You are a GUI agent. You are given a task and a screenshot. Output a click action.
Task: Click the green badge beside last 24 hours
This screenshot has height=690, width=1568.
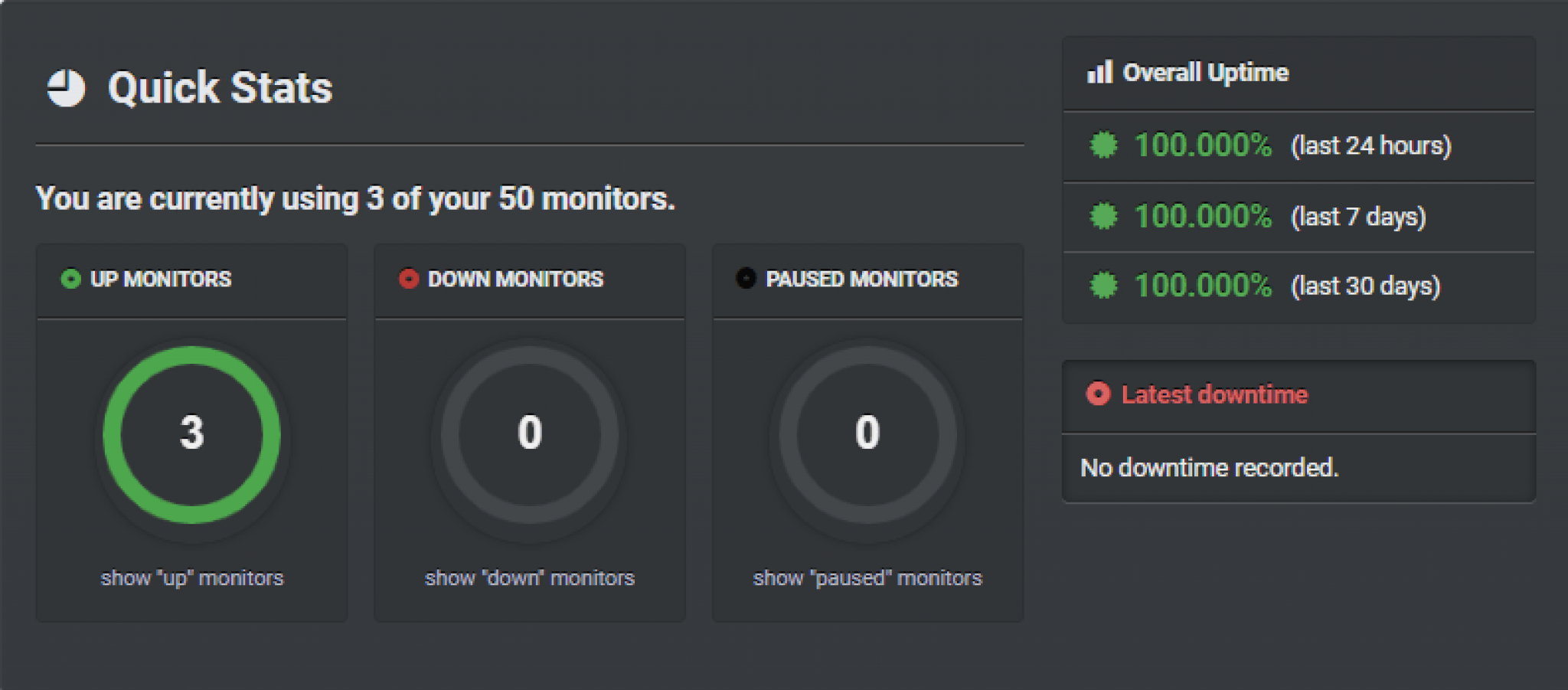[1103, 145]
